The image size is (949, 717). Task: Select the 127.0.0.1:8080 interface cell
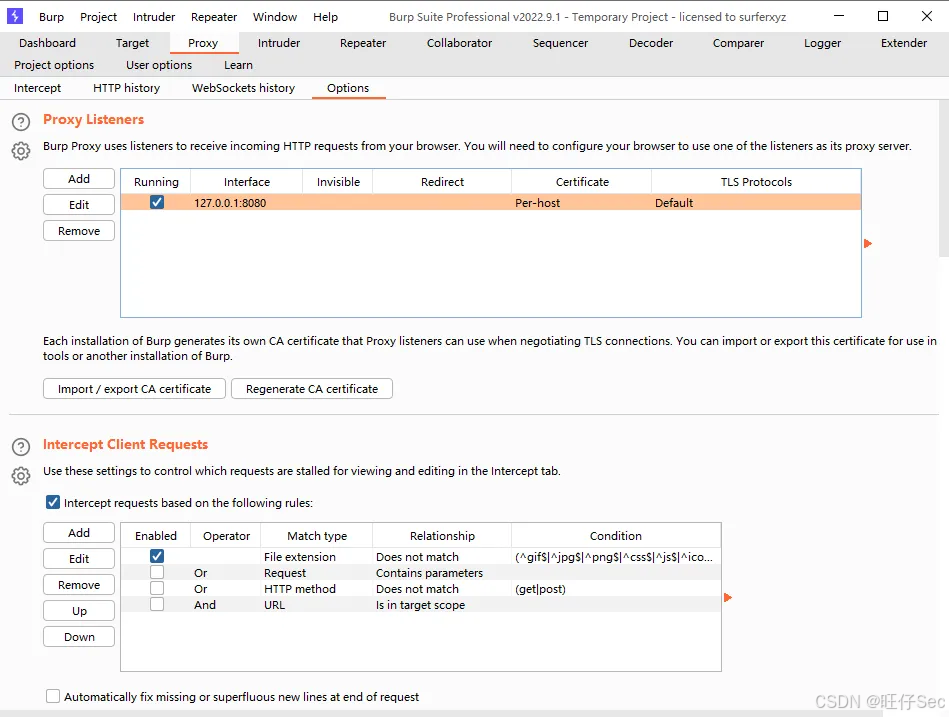pos(246,203)
